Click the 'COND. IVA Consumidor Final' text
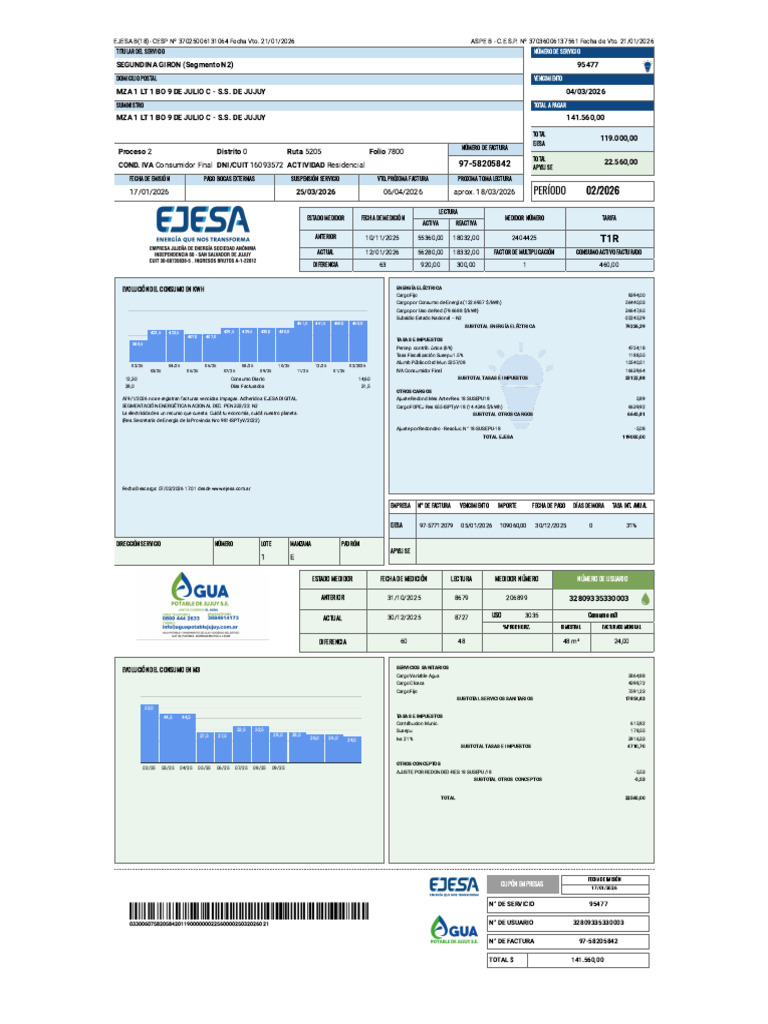 coord(165,165)
